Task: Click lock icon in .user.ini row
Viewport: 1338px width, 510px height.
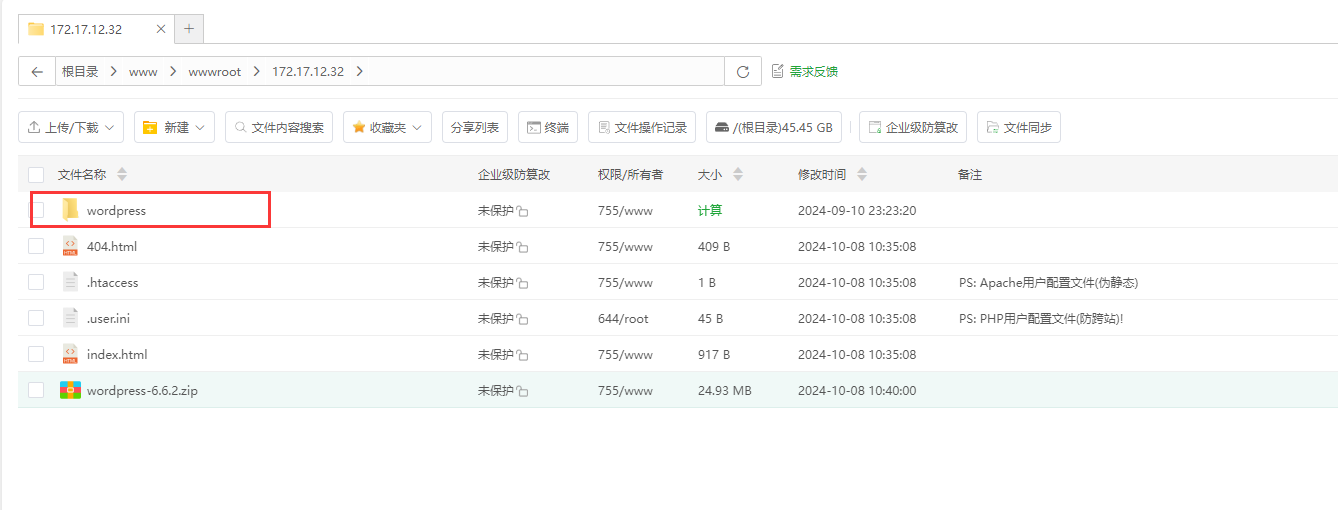Action: (x=522, y=319)
